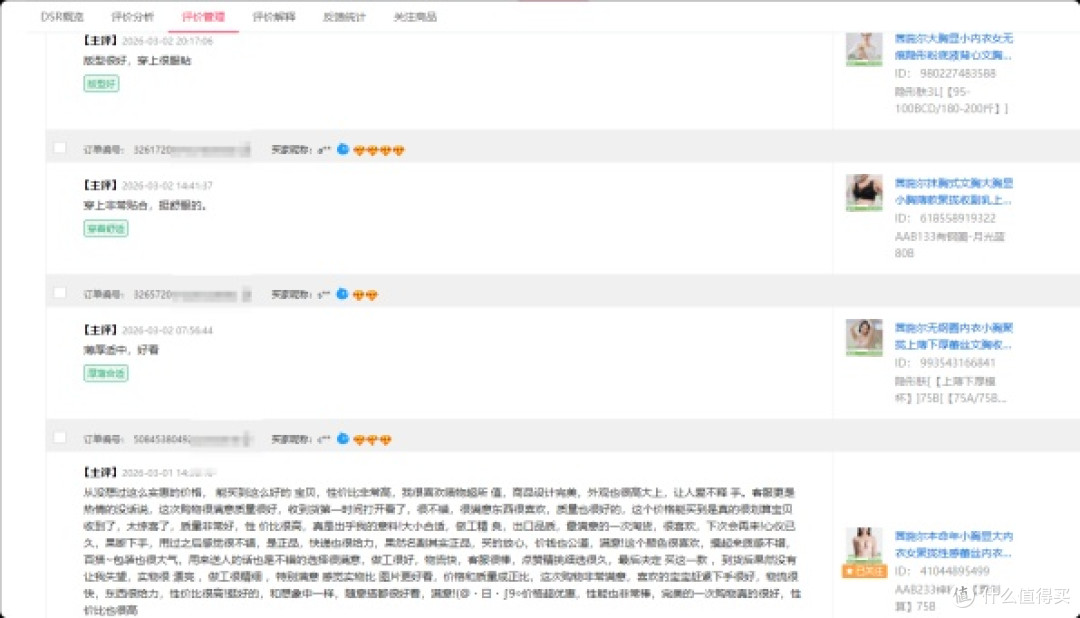Image resolution: width=1080 pixels, height=618 pixels.
Task: Open the 反馈统计 tab
Action: pyautogui.click(x=344, y=17)
